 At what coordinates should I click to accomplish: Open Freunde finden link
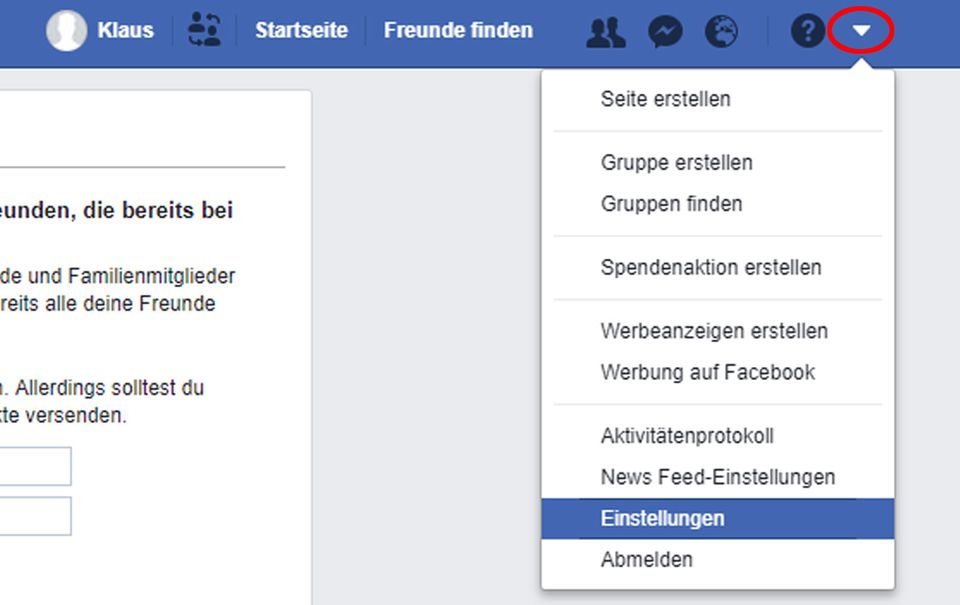(x=458, y=31)
